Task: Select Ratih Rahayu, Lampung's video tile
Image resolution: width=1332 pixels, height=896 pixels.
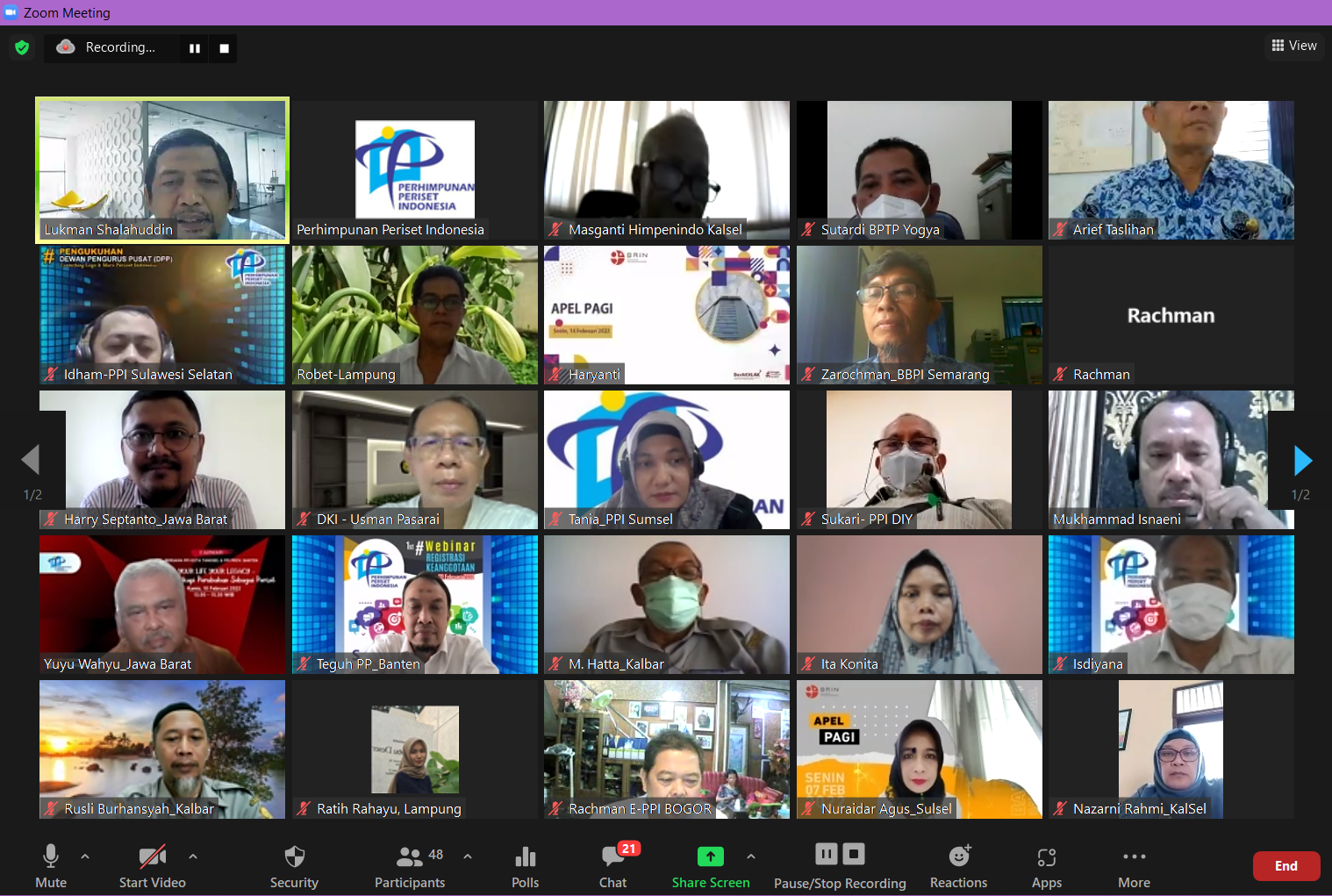Action: point(415,749)
